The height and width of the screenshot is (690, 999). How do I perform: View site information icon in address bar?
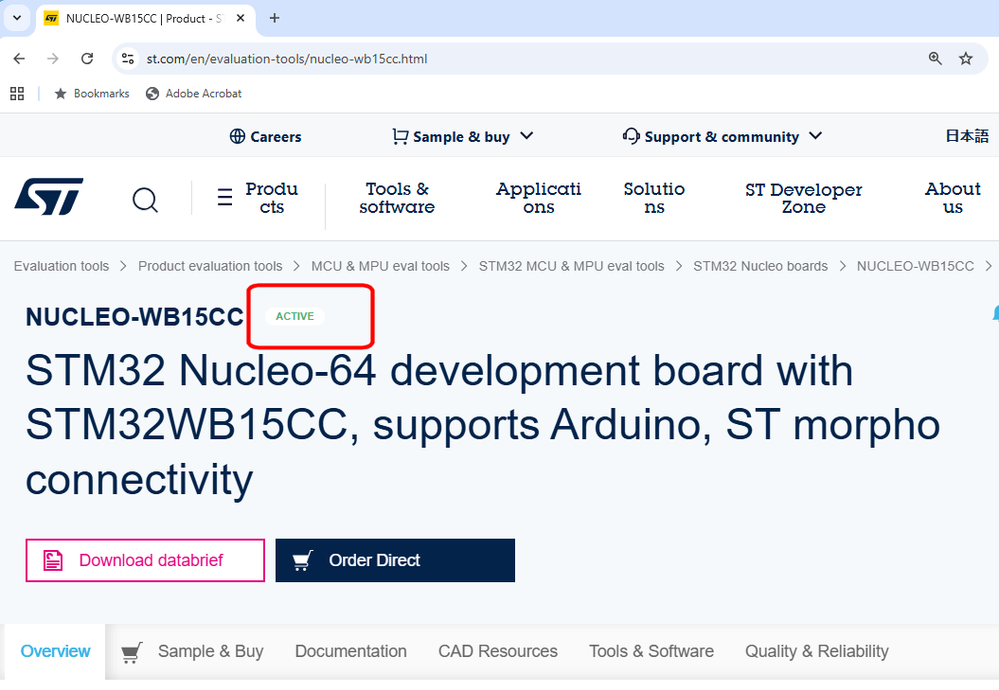click(x=128, y=59)
